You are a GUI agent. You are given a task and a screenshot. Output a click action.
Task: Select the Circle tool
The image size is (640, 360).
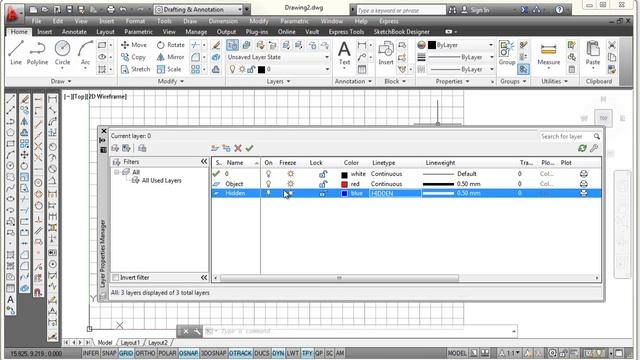tap(62, 53)
